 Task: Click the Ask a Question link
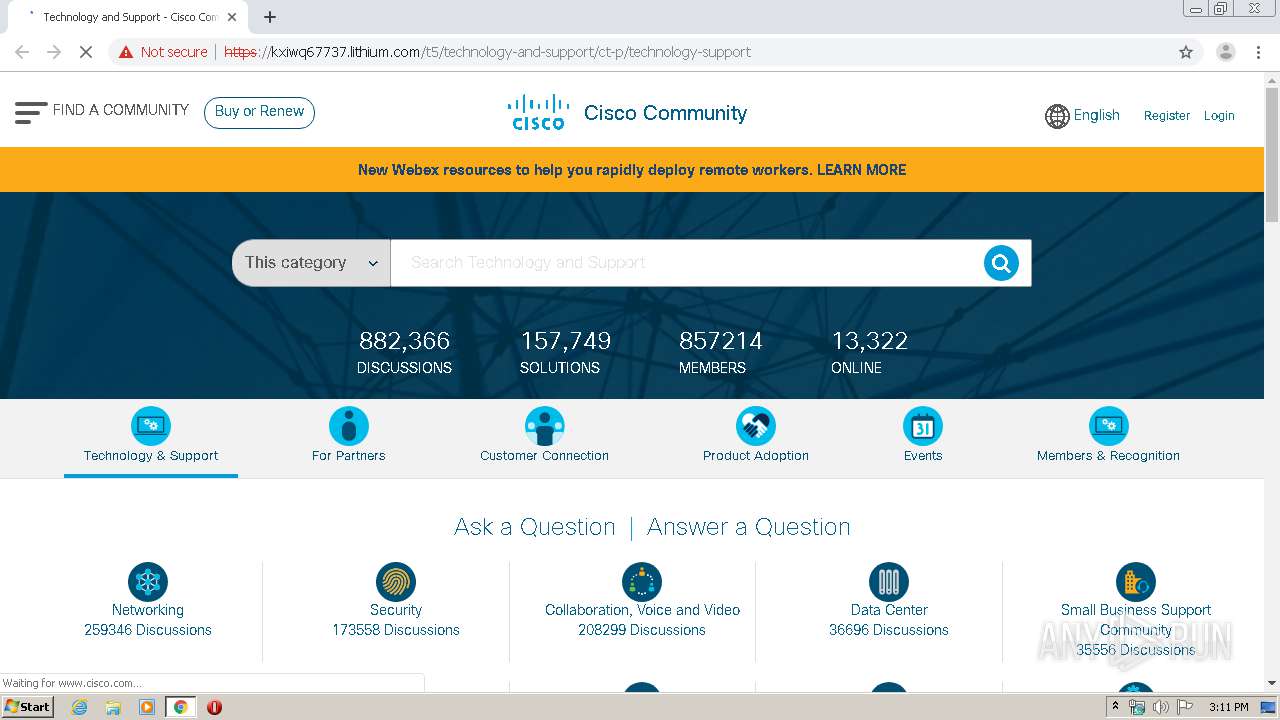coord(535,527)
